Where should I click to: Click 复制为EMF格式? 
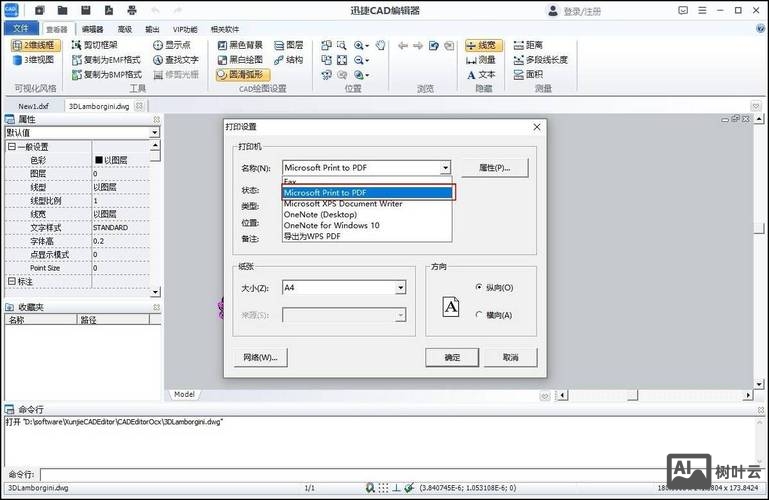(106, 60)
